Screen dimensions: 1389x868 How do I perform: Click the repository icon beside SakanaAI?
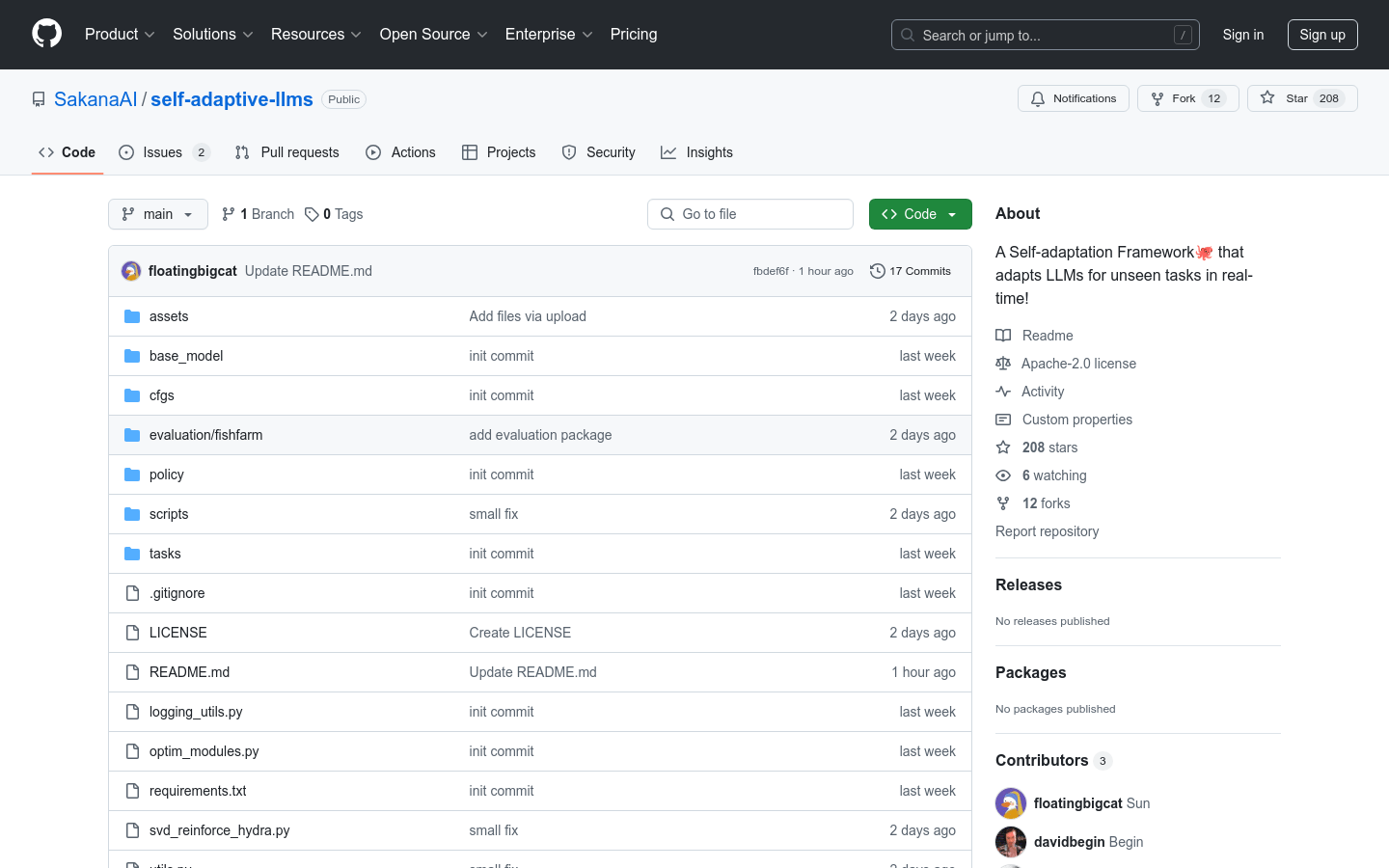click(x=39, y=99)
